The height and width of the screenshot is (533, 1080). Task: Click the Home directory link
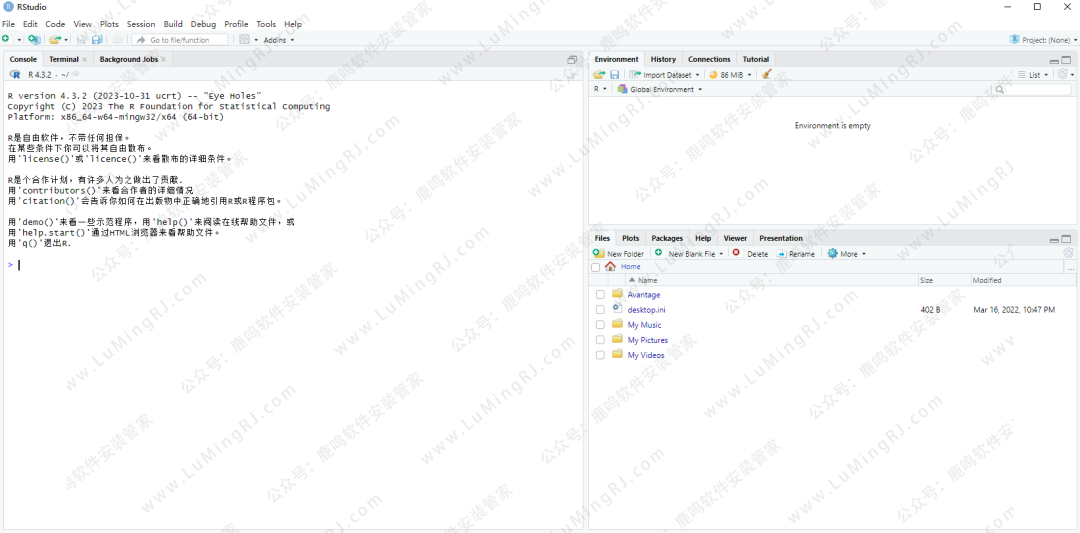coord(630,266)
